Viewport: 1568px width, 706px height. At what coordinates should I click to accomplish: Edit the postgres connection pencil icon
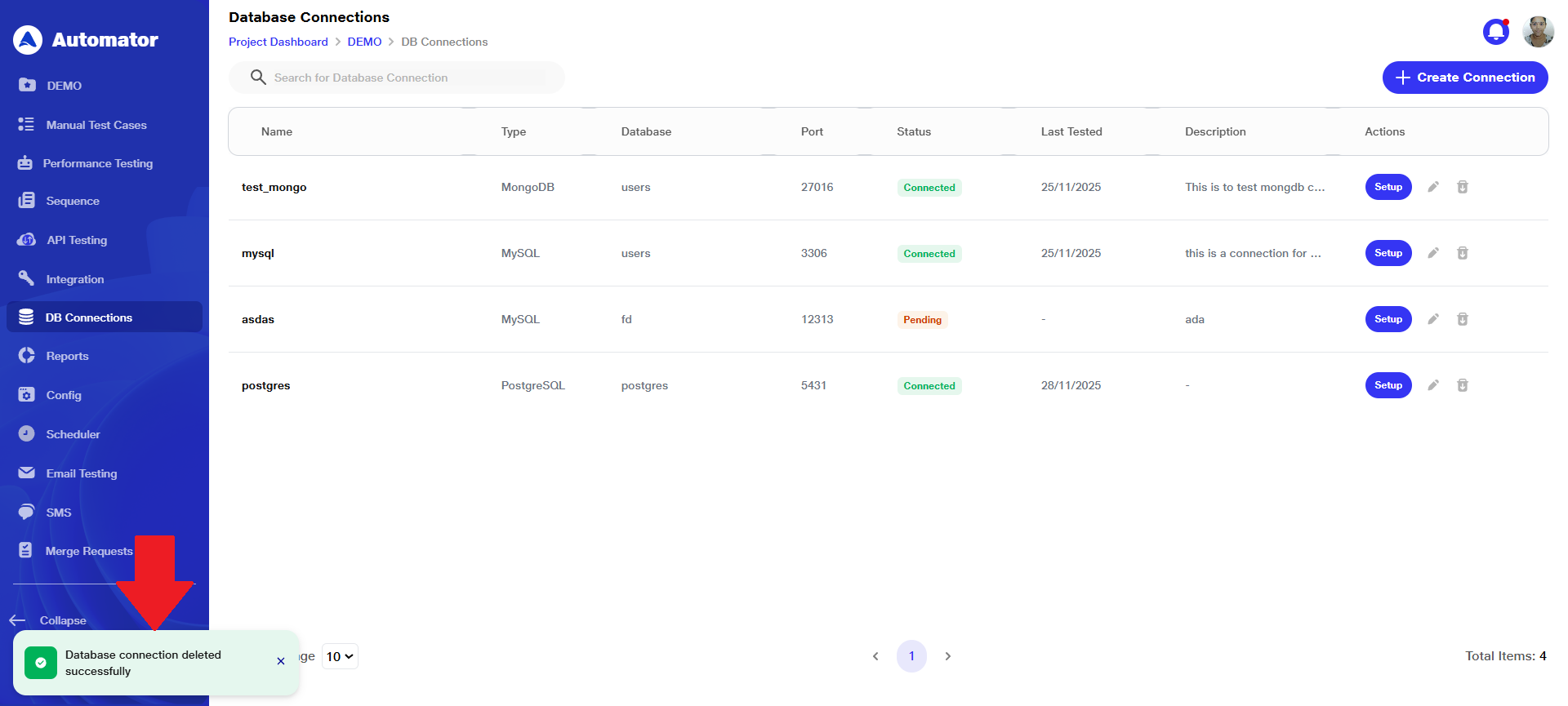pos(1432,385)
